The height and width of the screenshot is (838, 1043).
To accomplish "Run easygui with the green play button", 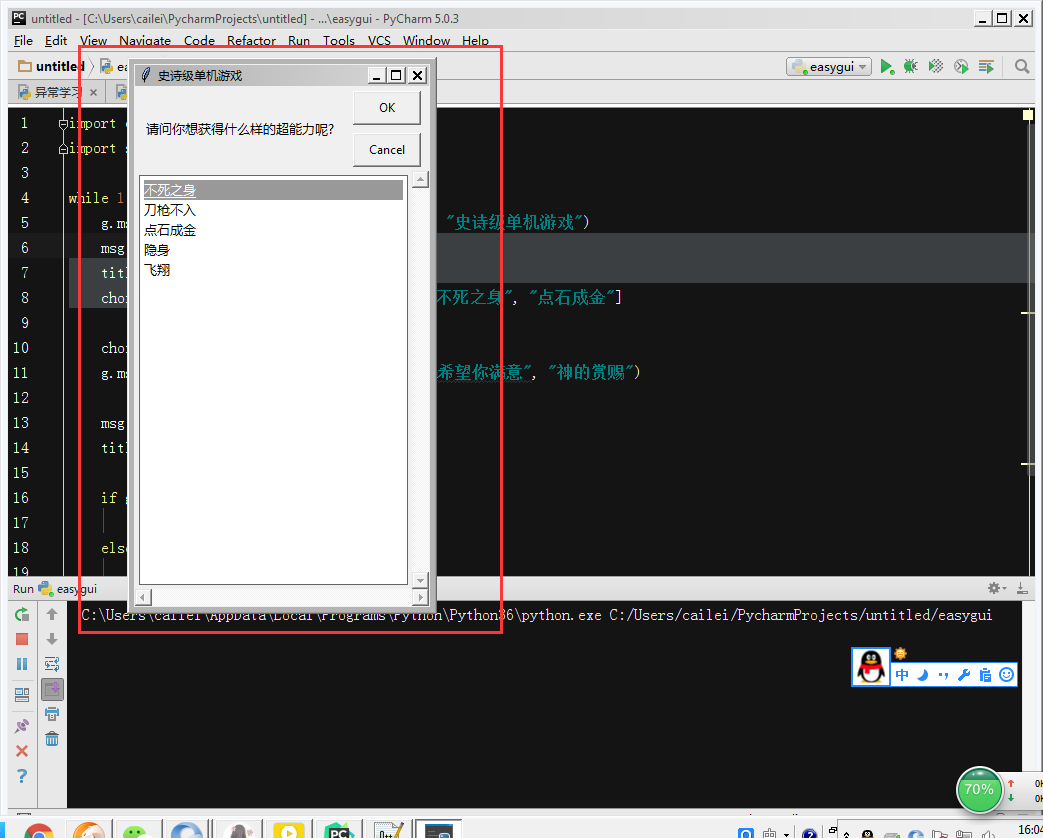I will click(886, 66).
